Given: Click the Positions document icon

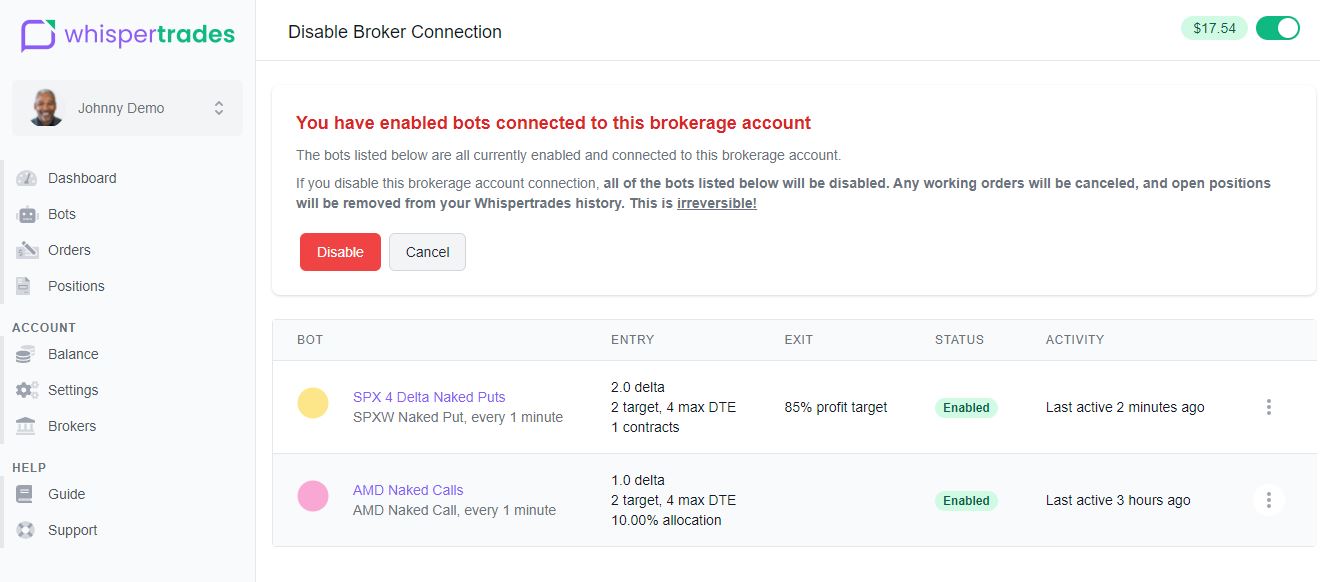Looking at the screenshot, I should pos(24,286).
